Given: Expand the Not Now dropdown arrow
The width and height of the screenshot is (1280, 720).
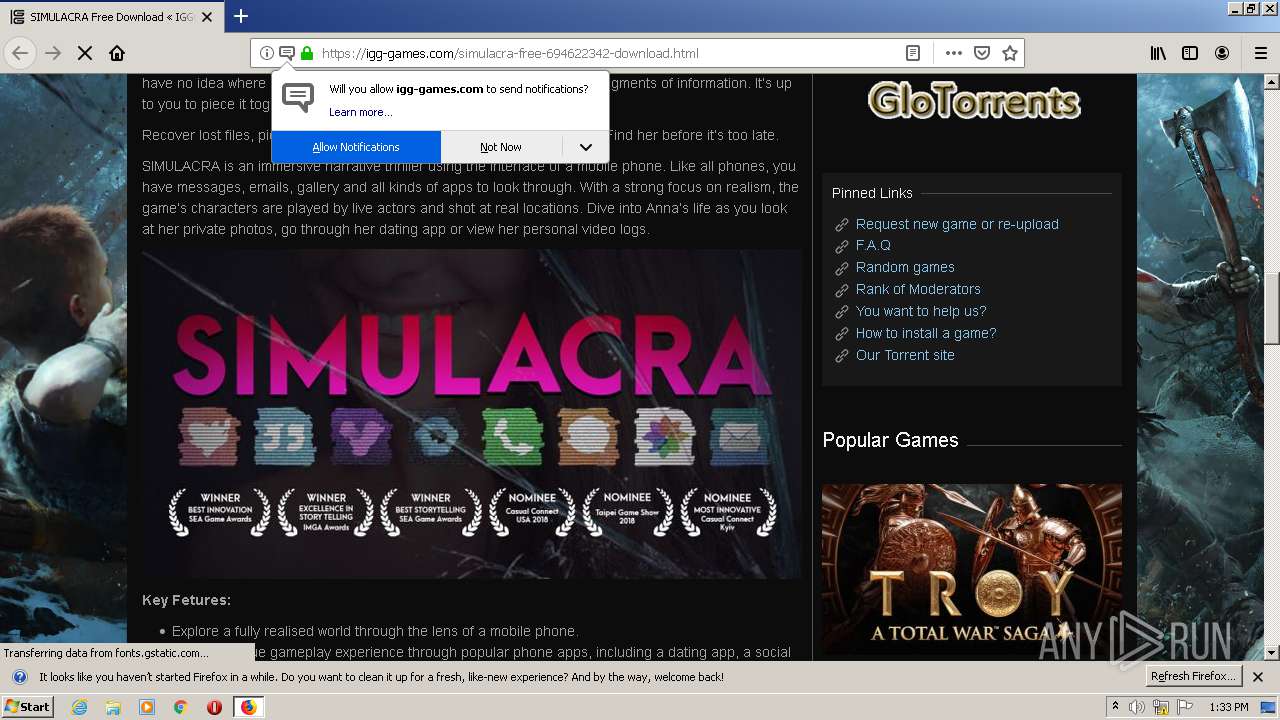Looking at the screenshot, I should [x=586, y=147].
